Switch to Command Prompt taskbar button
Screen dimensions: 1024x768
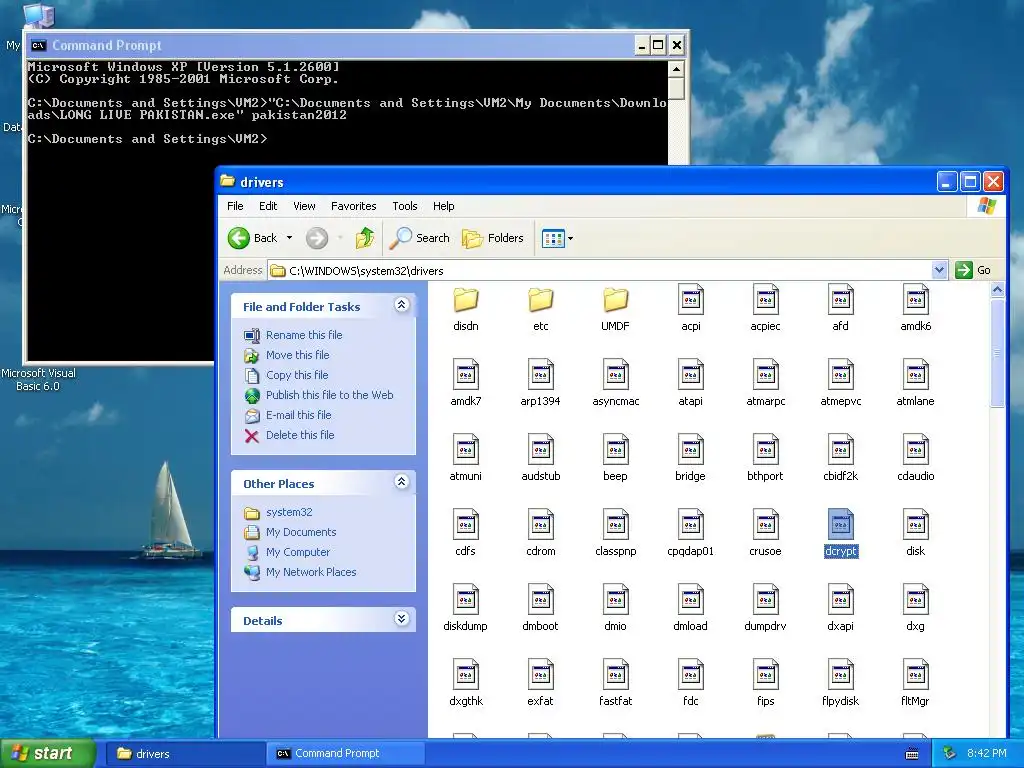coord(346,754)
